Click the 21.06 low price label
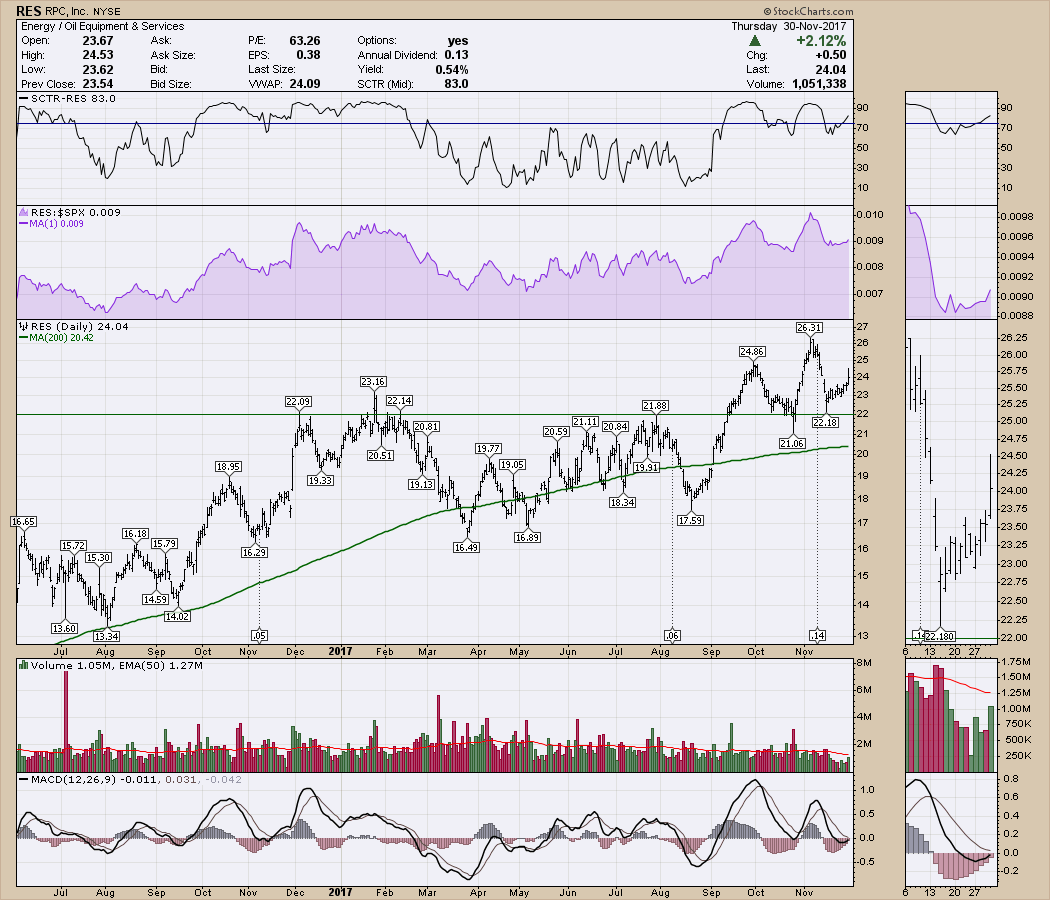This screenshot has width=1050, height=900. [x=792, y=443]
